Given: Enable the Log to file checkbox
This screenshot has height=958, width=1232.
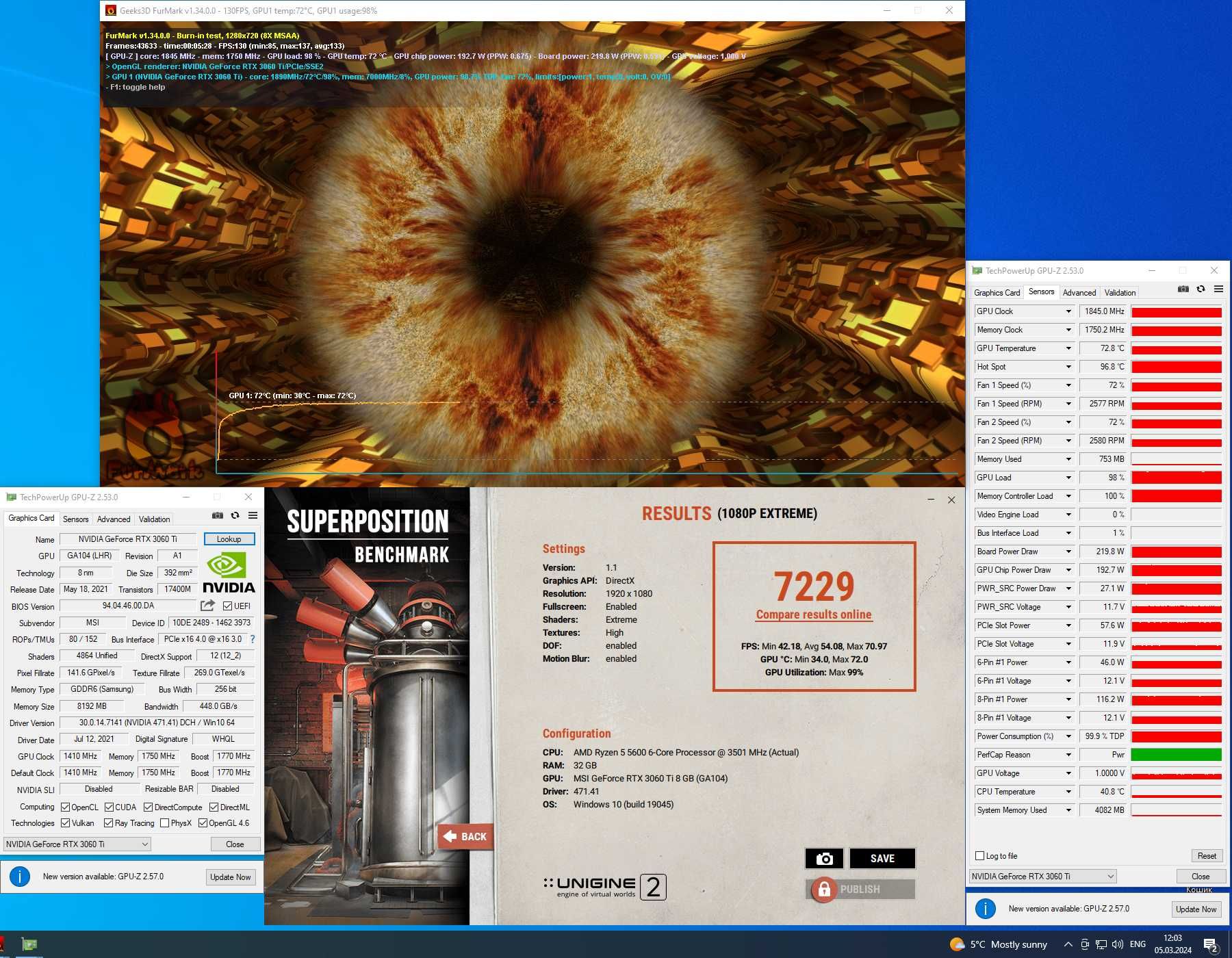Looking at the screenshot, I should point(979,856).
